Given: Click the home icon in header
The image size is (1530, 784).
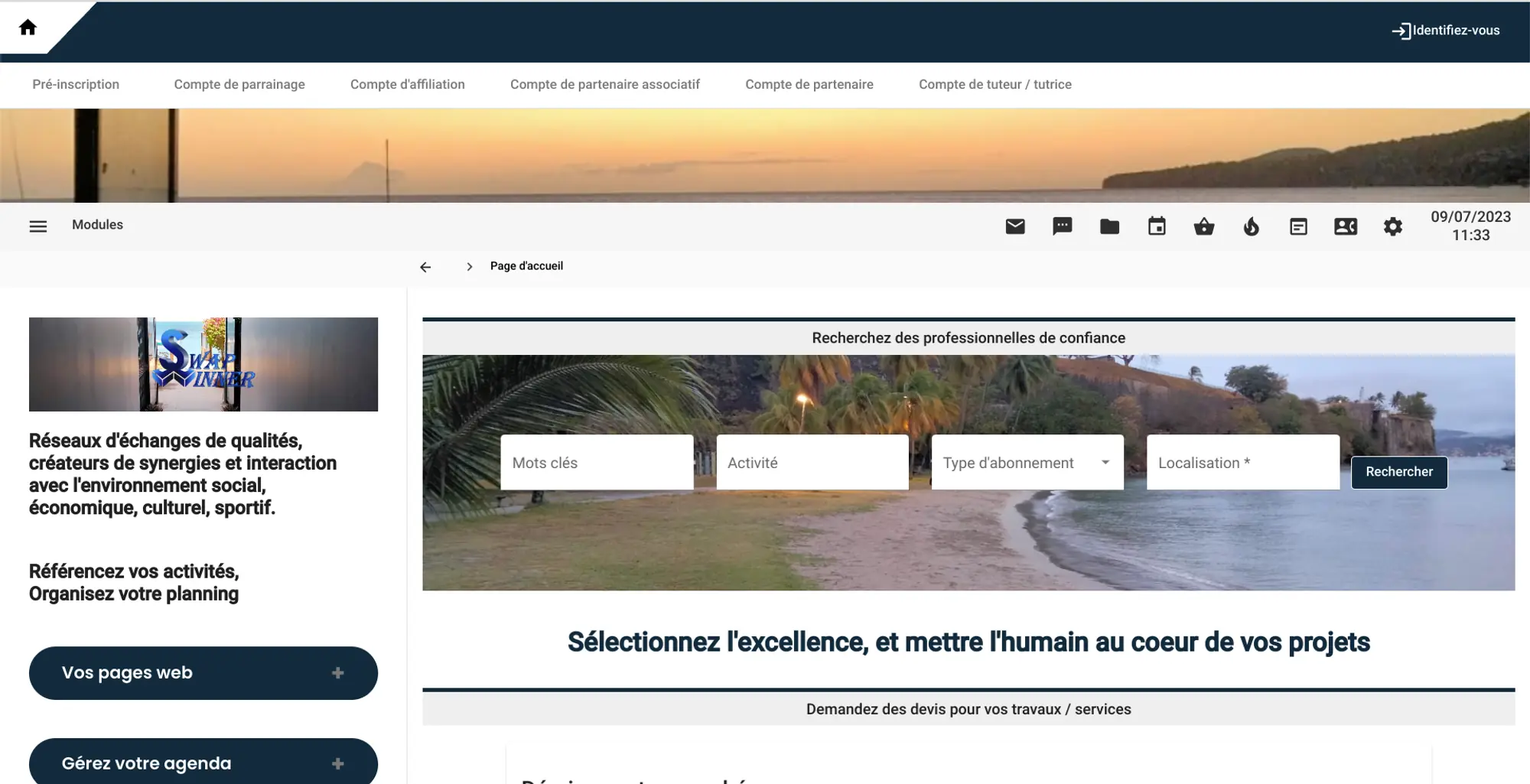Looking at the screenshot, I should [28, 28].
